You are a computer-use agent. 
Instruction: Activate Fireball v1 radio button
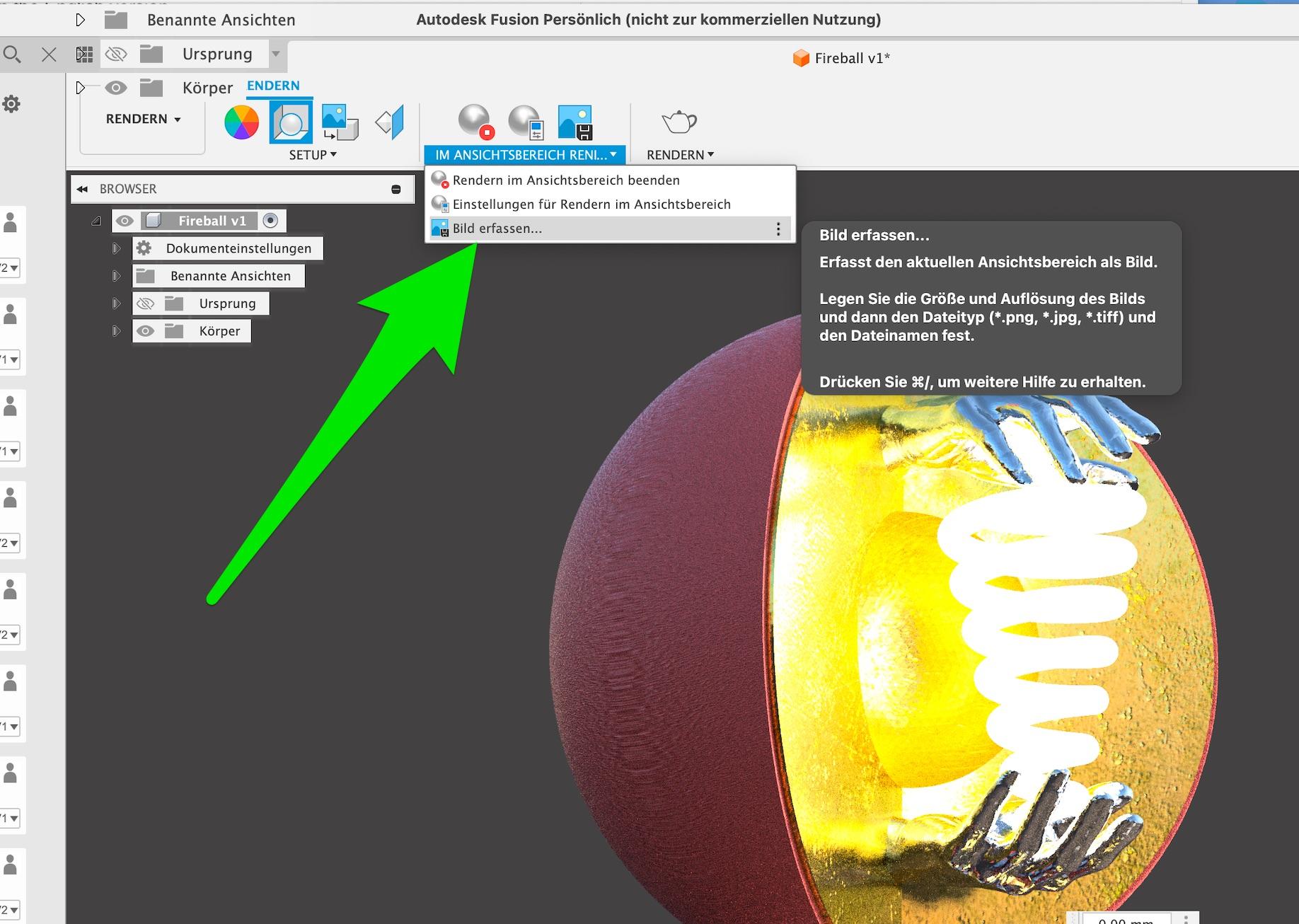(270, 221)
